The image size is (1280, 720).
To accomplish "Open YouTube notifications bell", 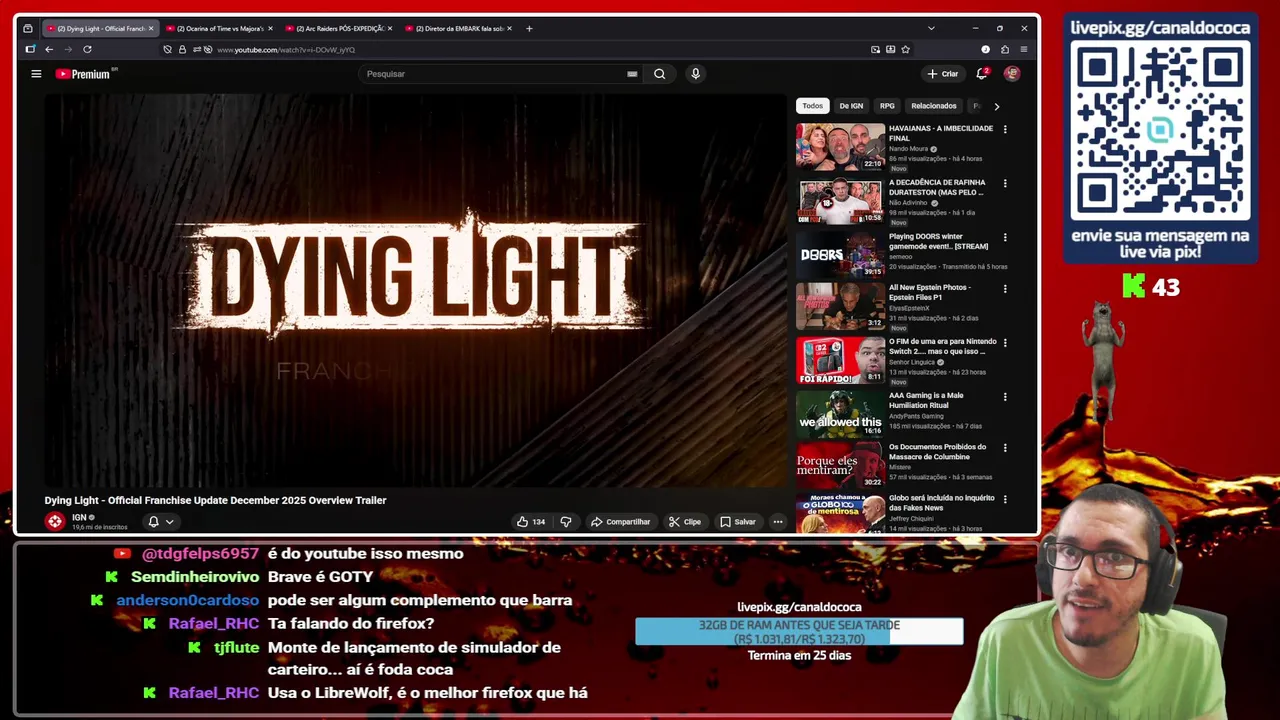I will point(982,73).
